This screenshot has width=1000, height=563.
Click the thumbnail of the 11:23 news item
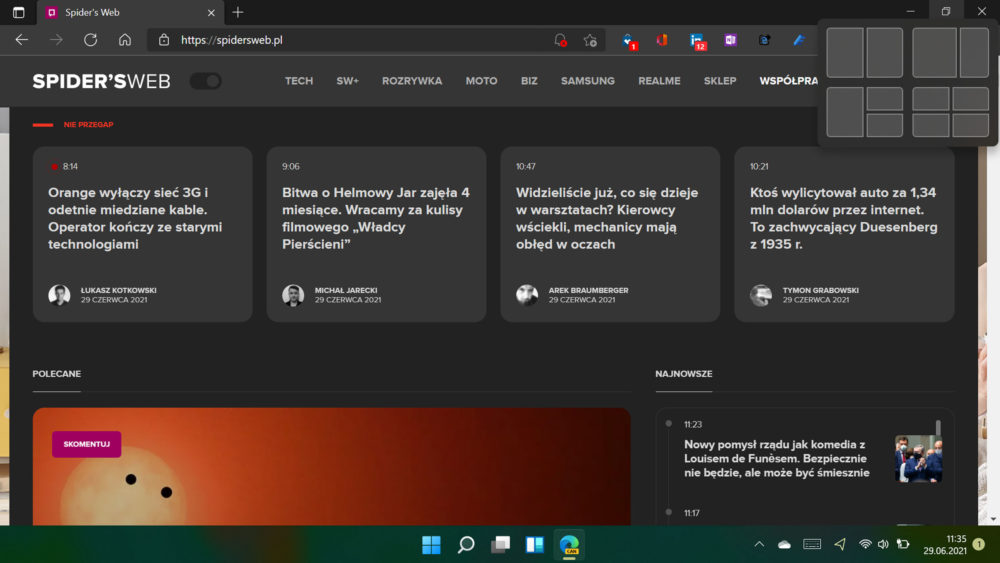click(x=918, y=458)
